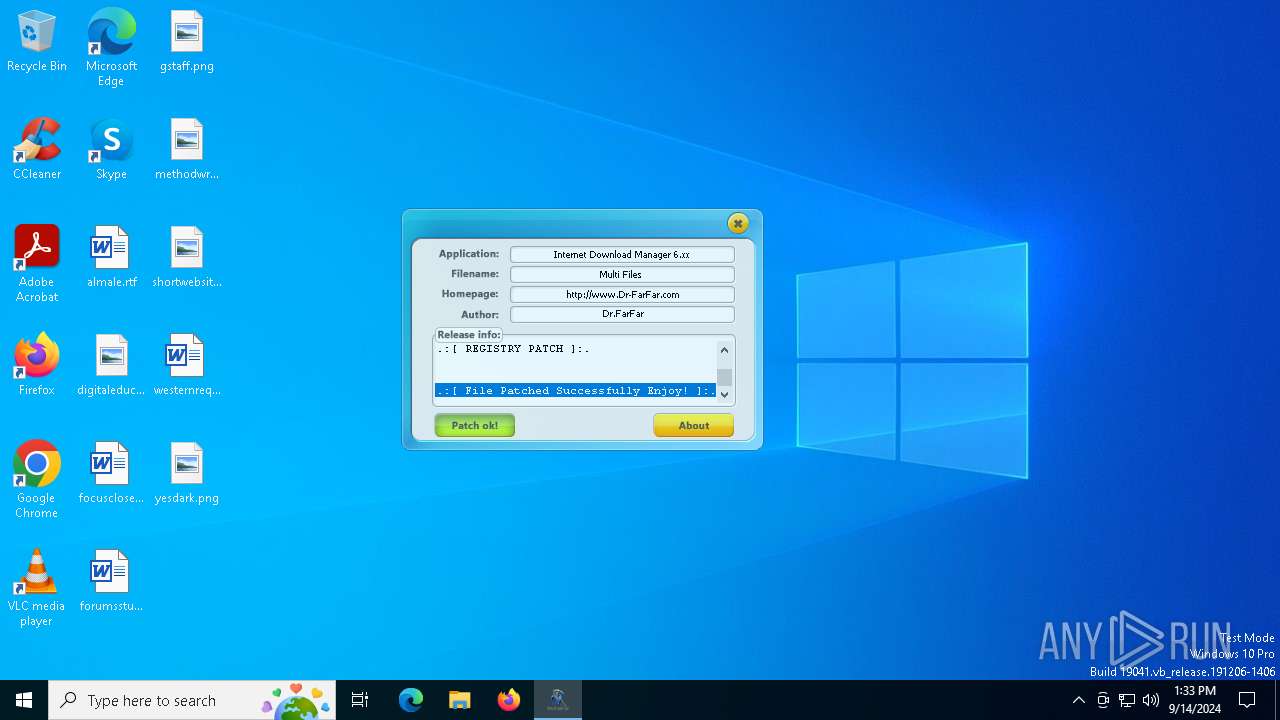Select the westernreq... Word document
The image size is (1280, 720).
pyautogui.click(x=187, y=366)
